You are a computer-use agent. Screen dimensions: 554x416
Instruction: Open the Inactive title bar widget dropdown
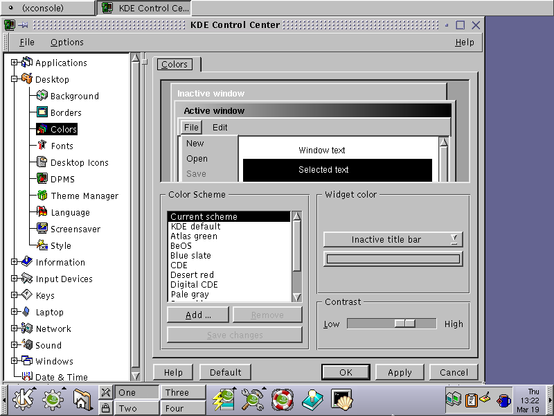393,239
